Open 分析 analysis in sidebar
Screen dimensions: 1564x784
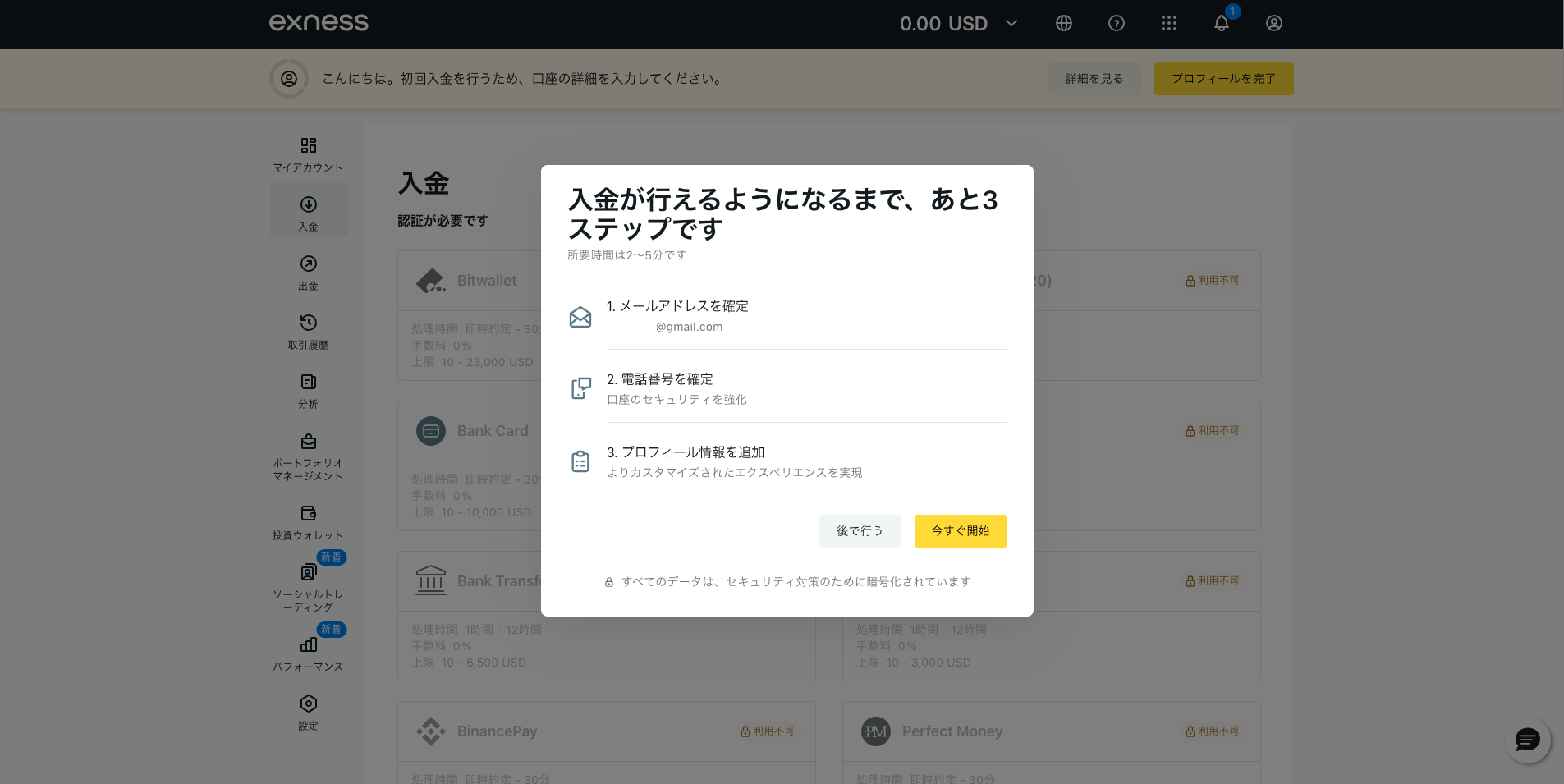click(308, 391)
